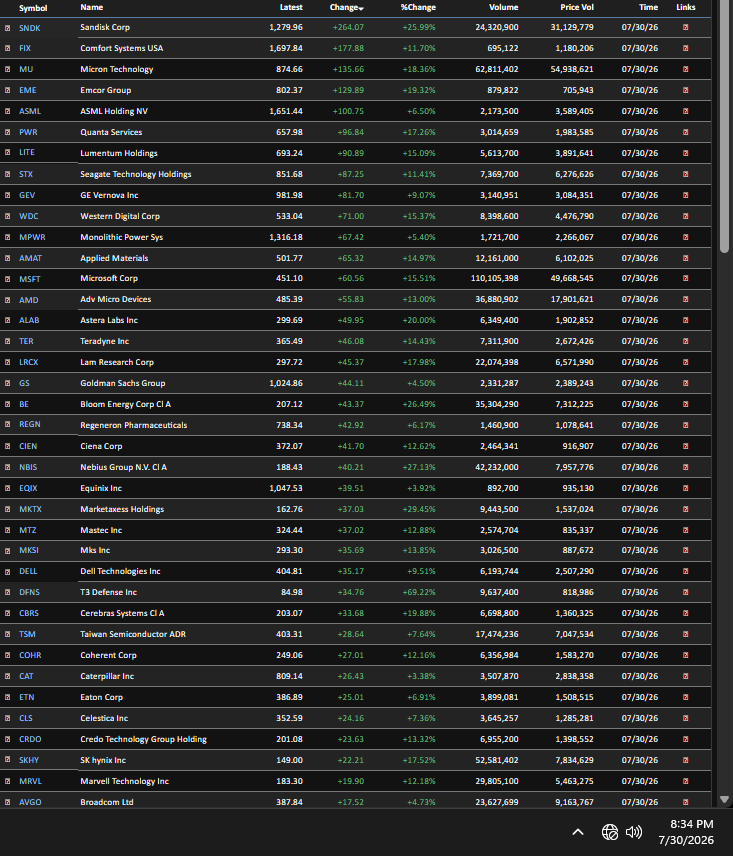The image size is (733, 856).
Task: Open the Links icon in Marketaxess Holdings row
Action: [x=686, y=509]
